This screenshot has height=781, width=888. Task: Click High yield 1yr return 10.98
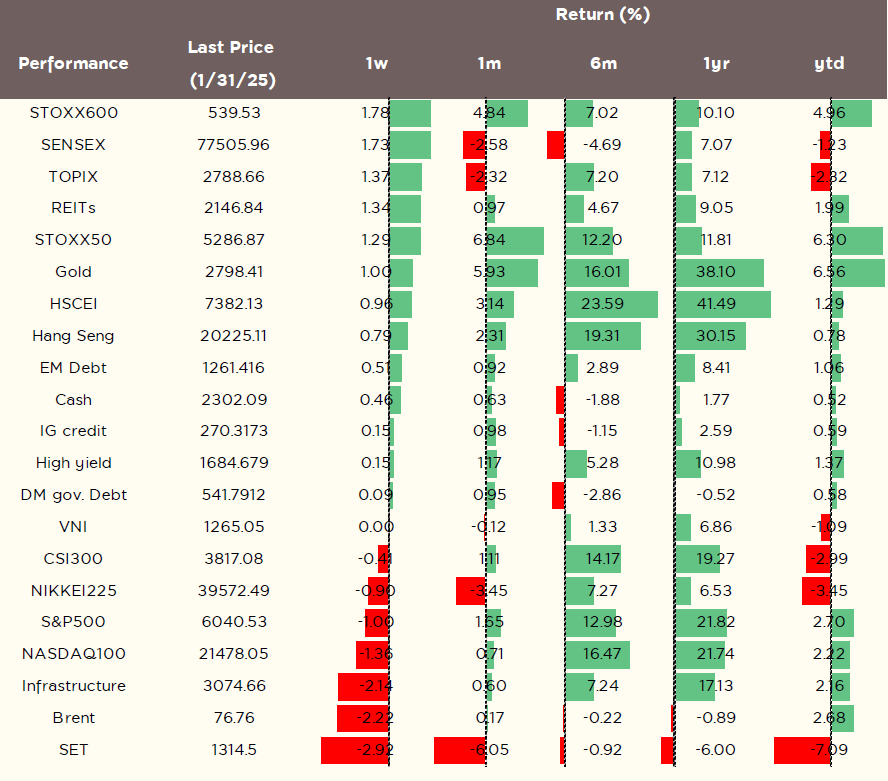tap(716, 463)
